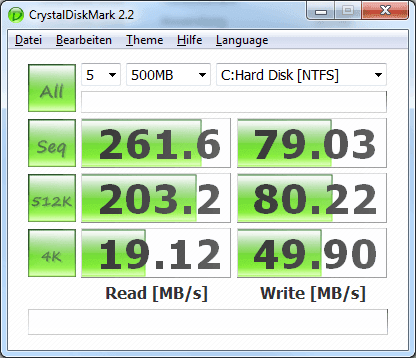Select the sequential write result 79.03

point(312,143)
